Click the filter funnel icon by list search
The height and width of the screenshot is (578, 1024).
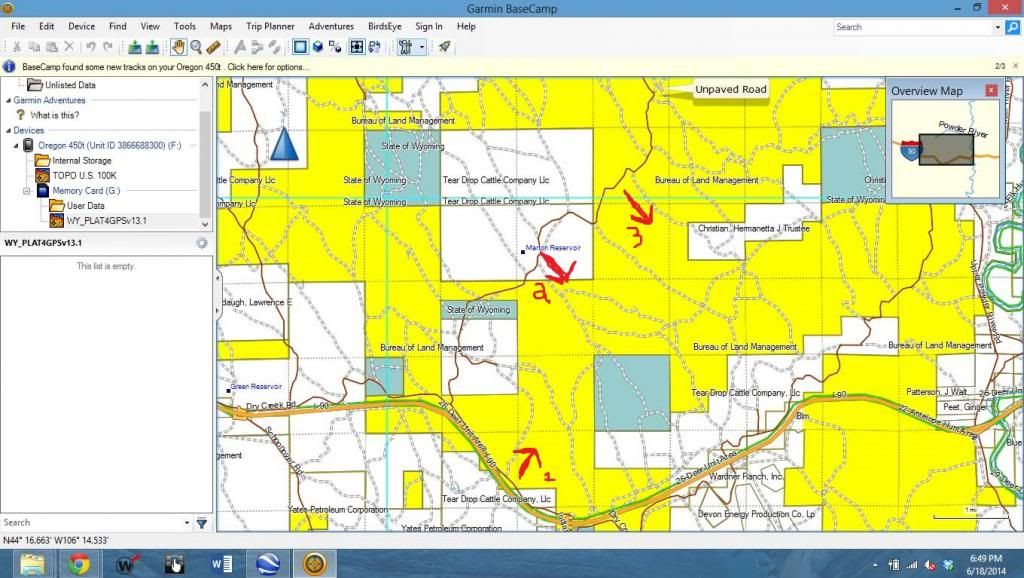[x=202, y=523]
